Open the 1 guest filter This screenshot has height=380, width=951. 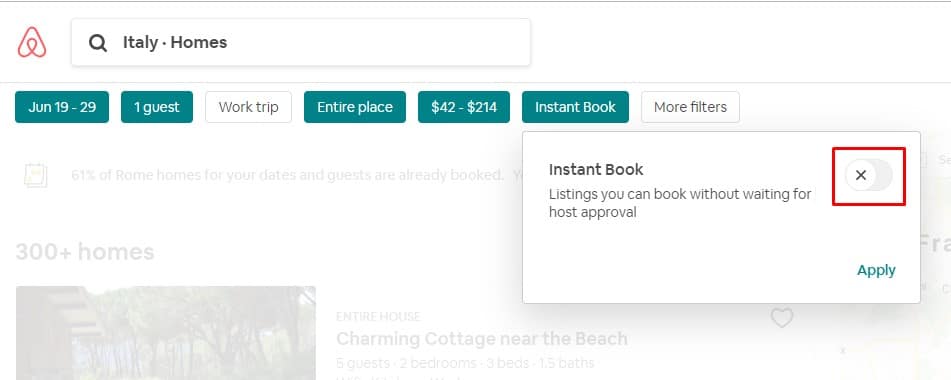tap(156, 107)
